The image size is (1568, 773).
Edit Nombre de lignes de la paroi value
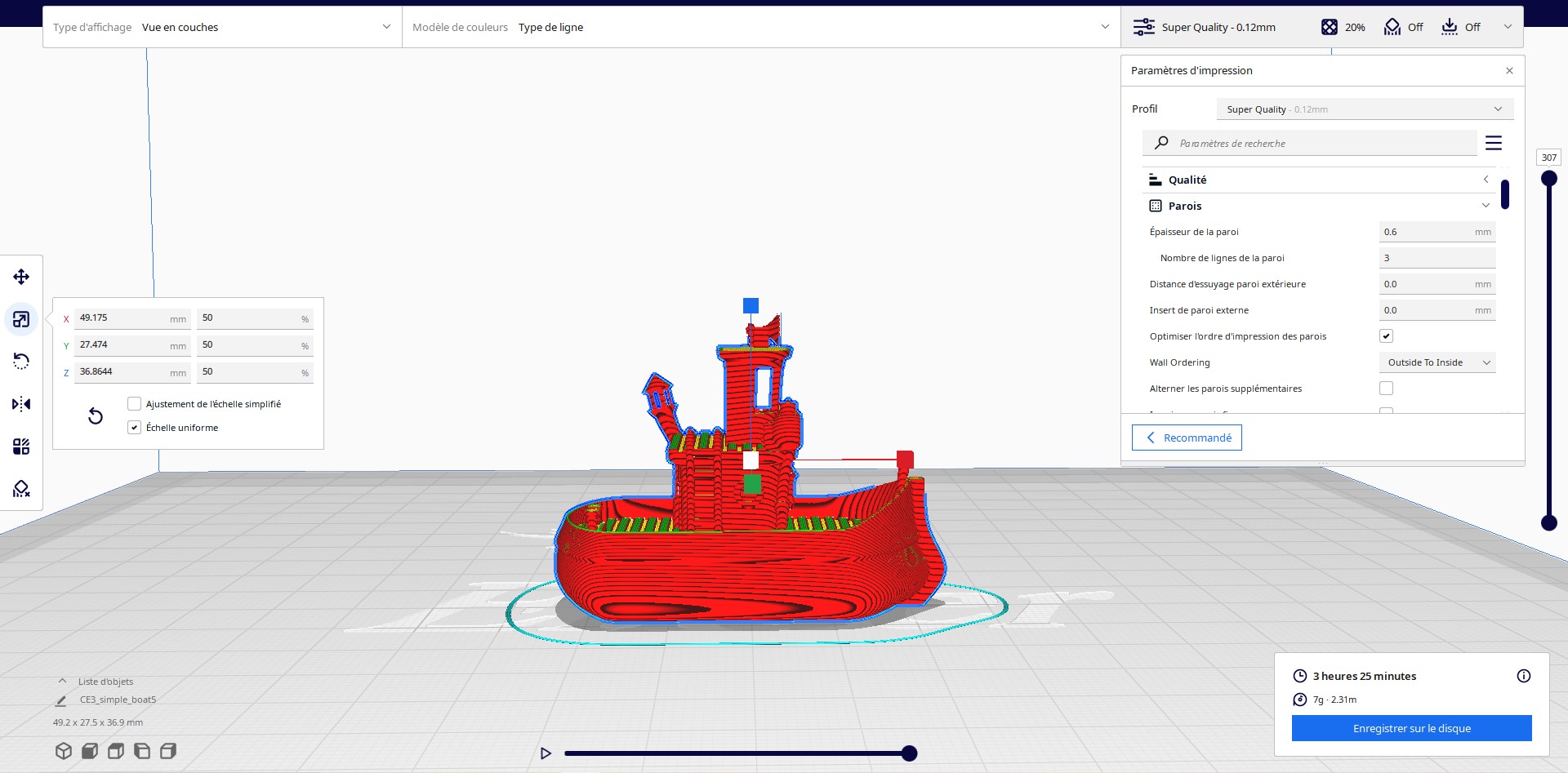(x=1437, y=258)
